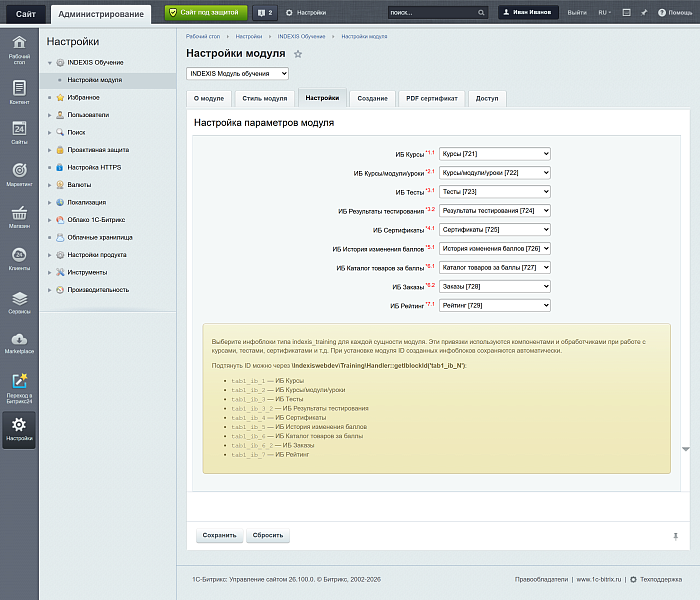Open the ИБ Курсы dropdown
Image resolution: width=700 pixels, height=600 pixels.
495,154
